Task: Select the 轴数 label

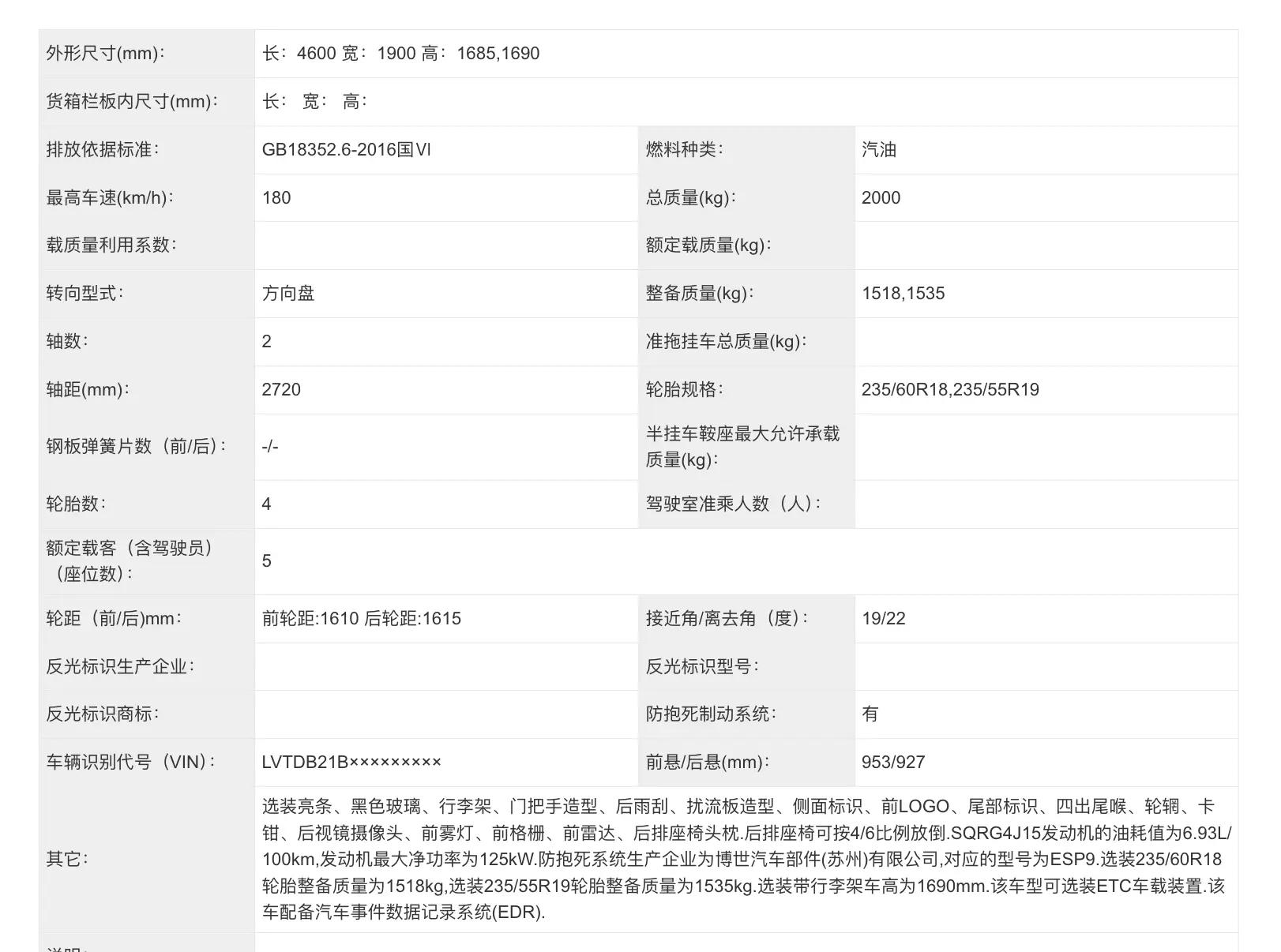Action: point(67,342)
